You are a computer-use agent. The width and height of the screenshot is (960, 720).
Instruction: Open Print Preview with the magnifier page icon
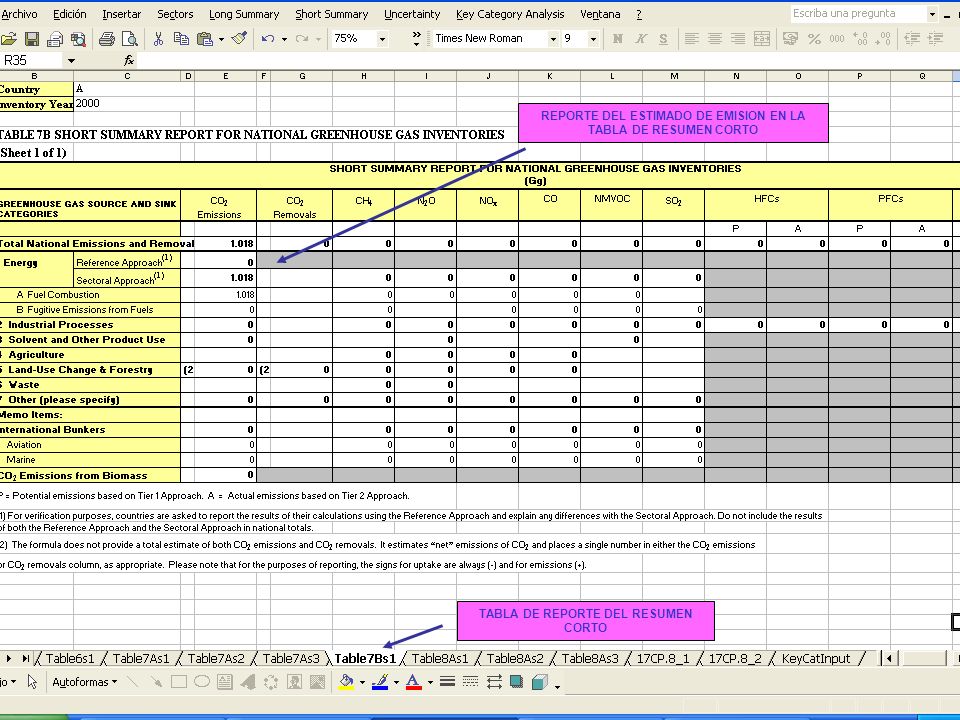point(129,39)
